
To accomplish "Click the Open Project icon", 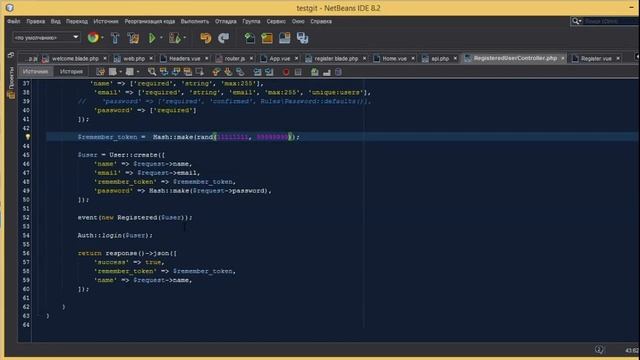I will click(x=284, y=38).
